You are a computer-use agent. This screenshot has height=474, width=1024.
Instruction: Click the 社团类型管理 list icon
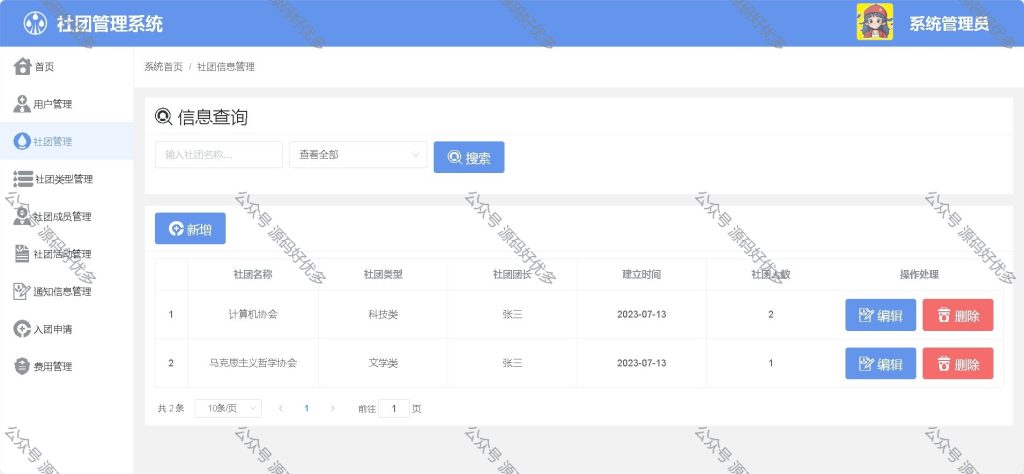pyautogui.click(x=23, y=179)
